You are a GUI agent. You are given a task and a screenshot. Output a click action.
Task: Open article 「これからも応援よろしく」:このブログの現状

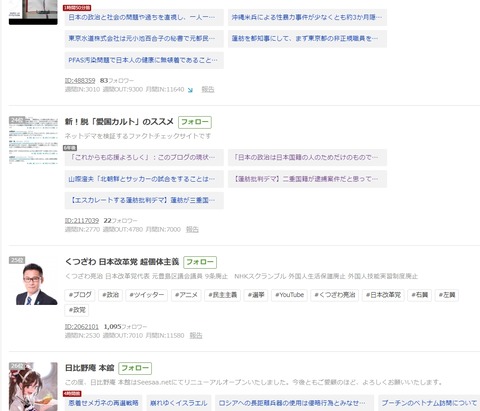click(144, 157)
